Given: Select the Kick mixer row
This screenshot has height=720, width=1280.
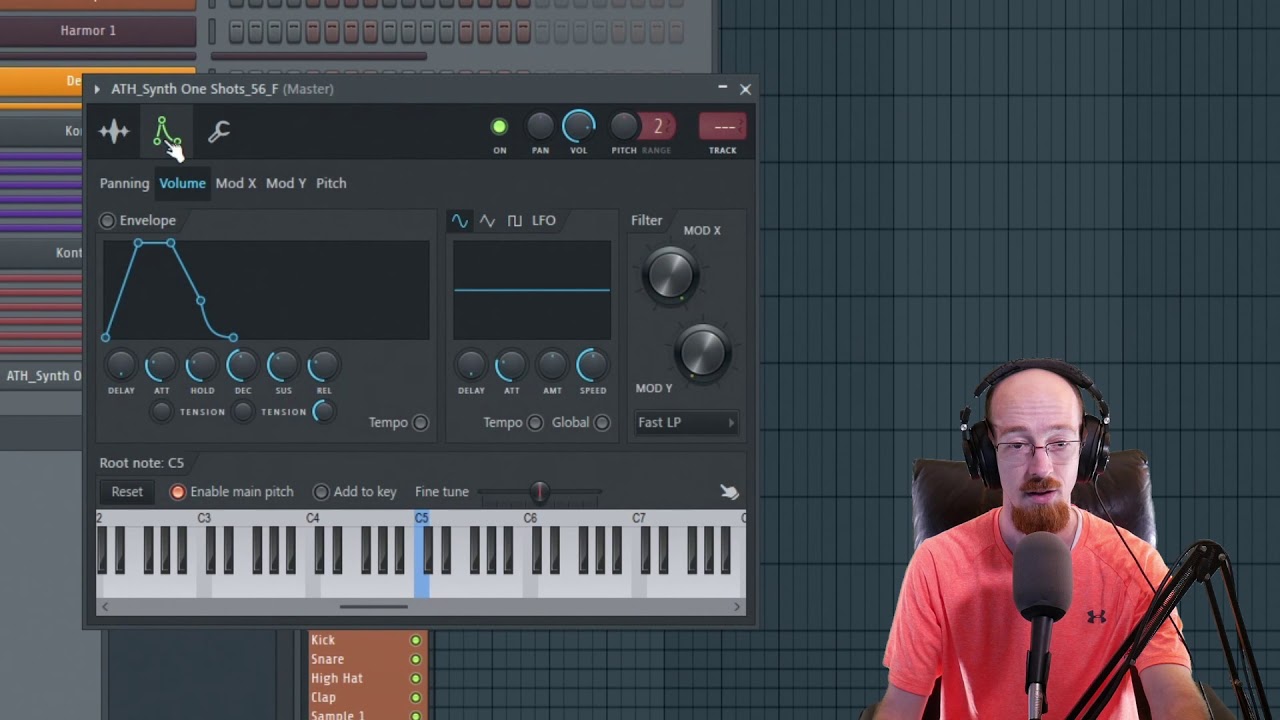Looking at the screenshot, I should coord(367,640).
